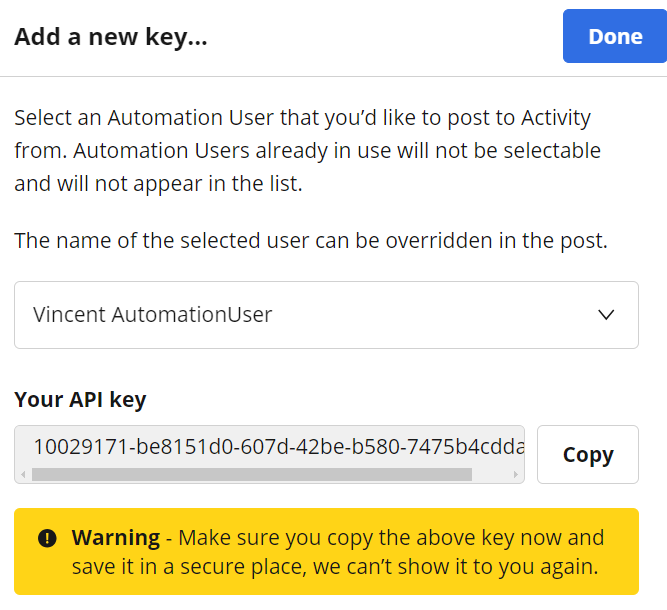Click the bold 'Warning' word
This screenshot has width=667, height=610.
coord(116,538)
